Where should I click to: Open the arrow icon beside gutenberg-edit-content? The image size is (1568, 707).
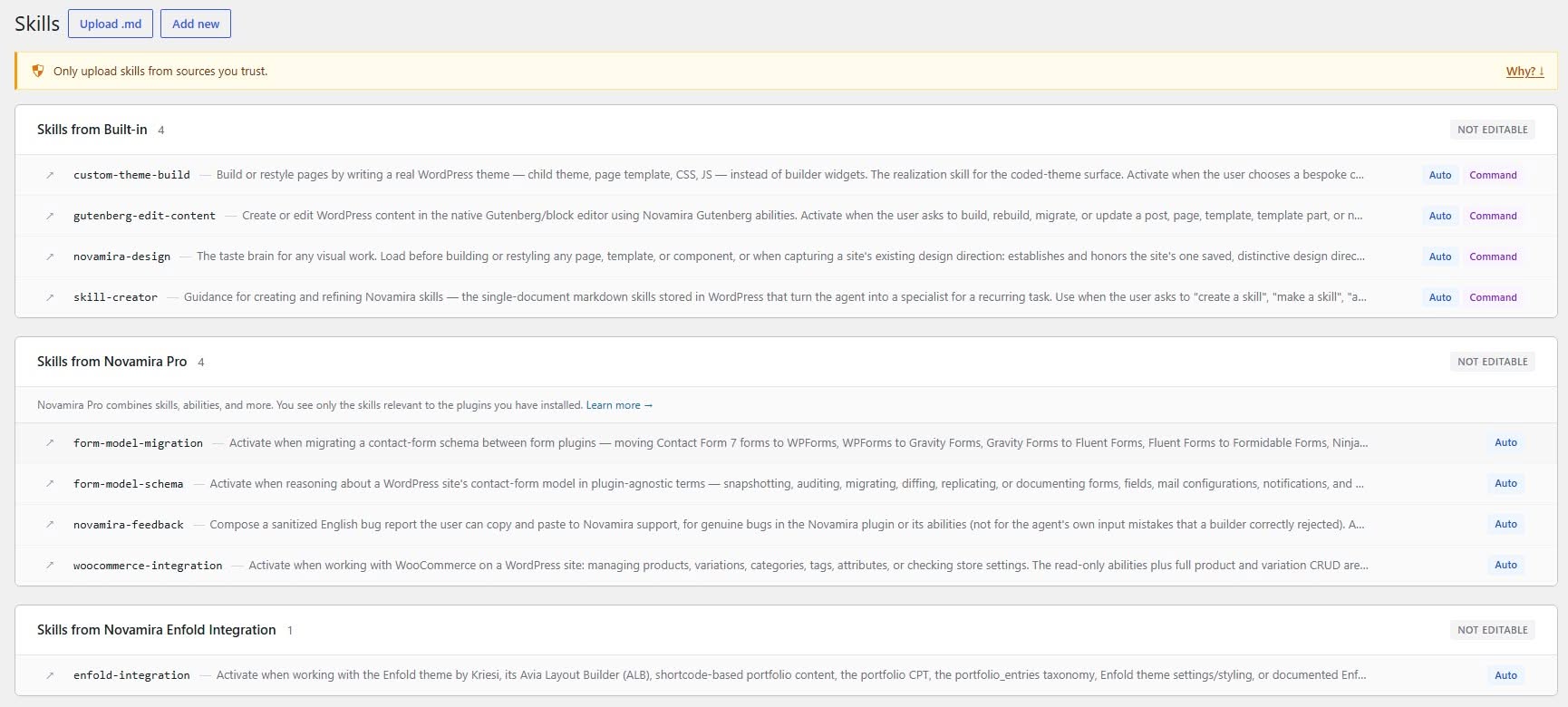pyautogui.click(x=50, y=216)
